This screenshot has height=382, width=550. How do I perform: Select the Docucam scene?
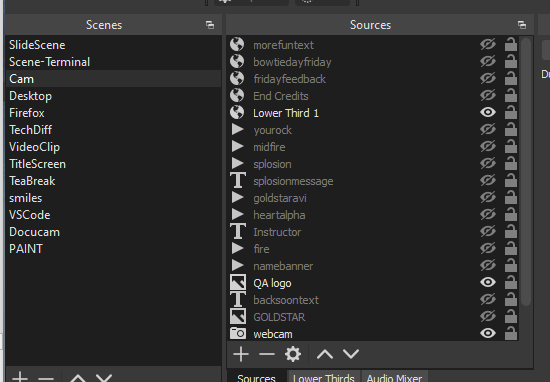click(x=114, y=232)
